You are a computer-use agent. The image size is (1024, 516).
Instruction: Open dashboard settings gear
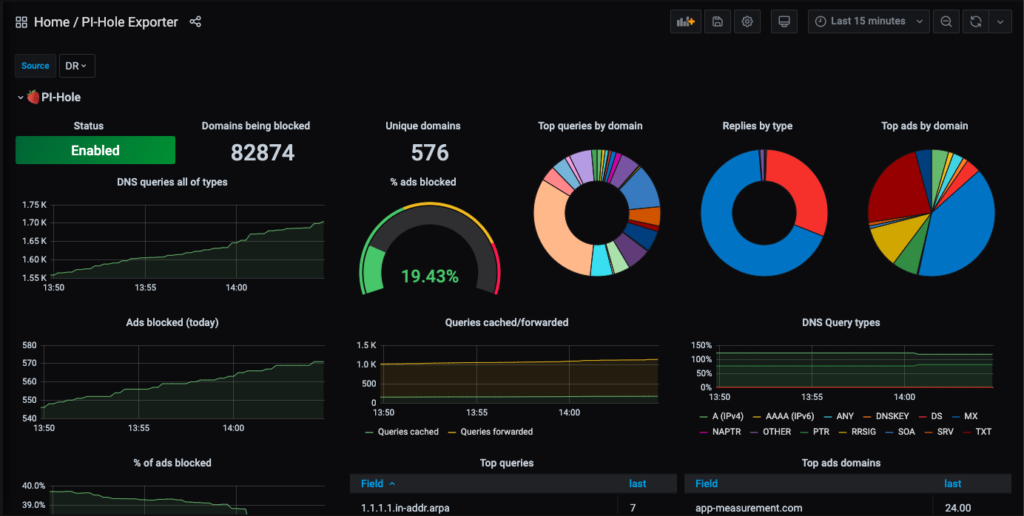(747, 21)
